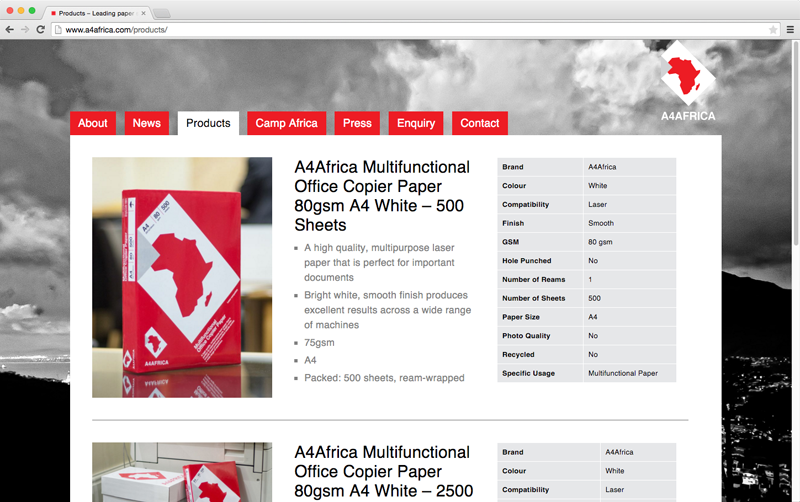Image resolution: width=800 pixels, height=502 pixels.
Task: Click the 'GSM' label in the first table
Action: point(510,242)
